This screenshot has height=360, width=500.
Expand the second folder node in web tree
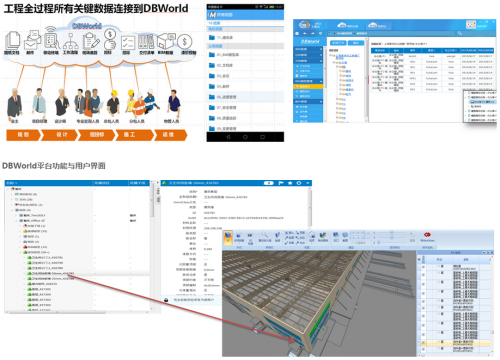coord(335,62)
